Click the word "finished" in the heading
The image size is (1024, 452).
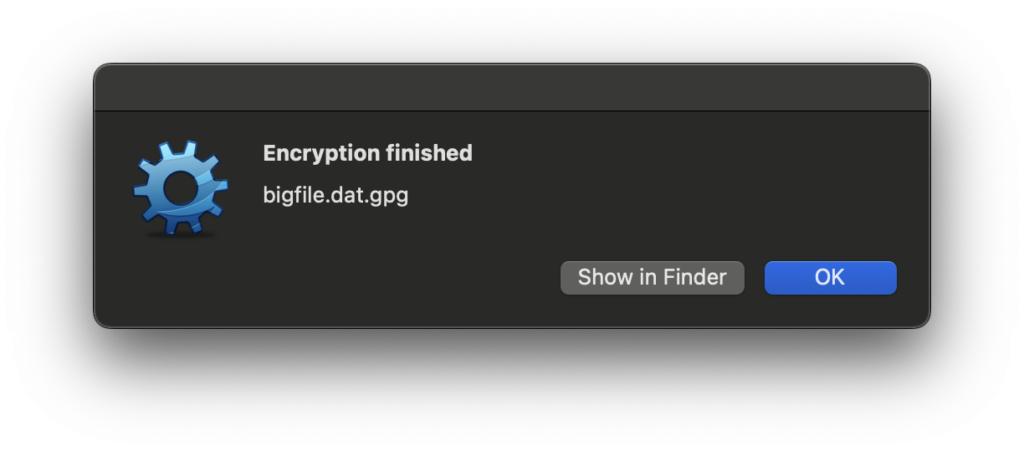(429, 154)
